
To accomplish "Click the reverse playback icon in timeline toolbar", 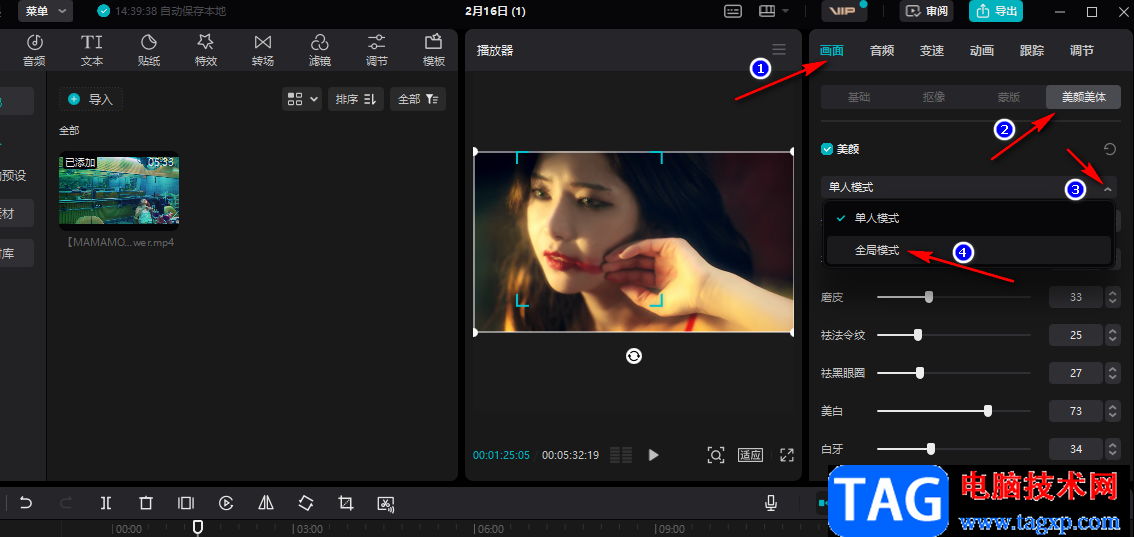I will pyautogui.click(x=226, y=503).
